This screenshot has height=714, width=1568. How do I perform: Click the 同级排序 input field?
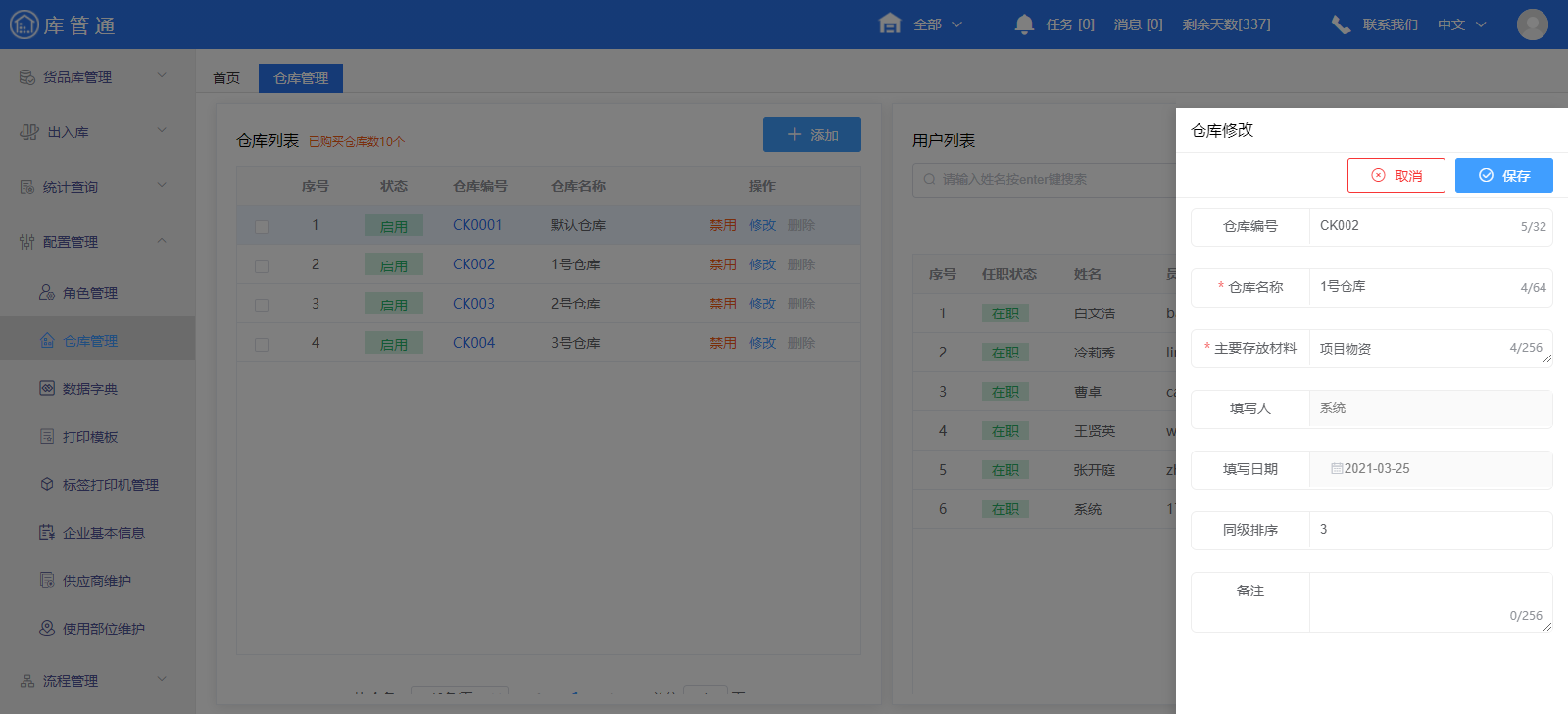point(1431,530)
